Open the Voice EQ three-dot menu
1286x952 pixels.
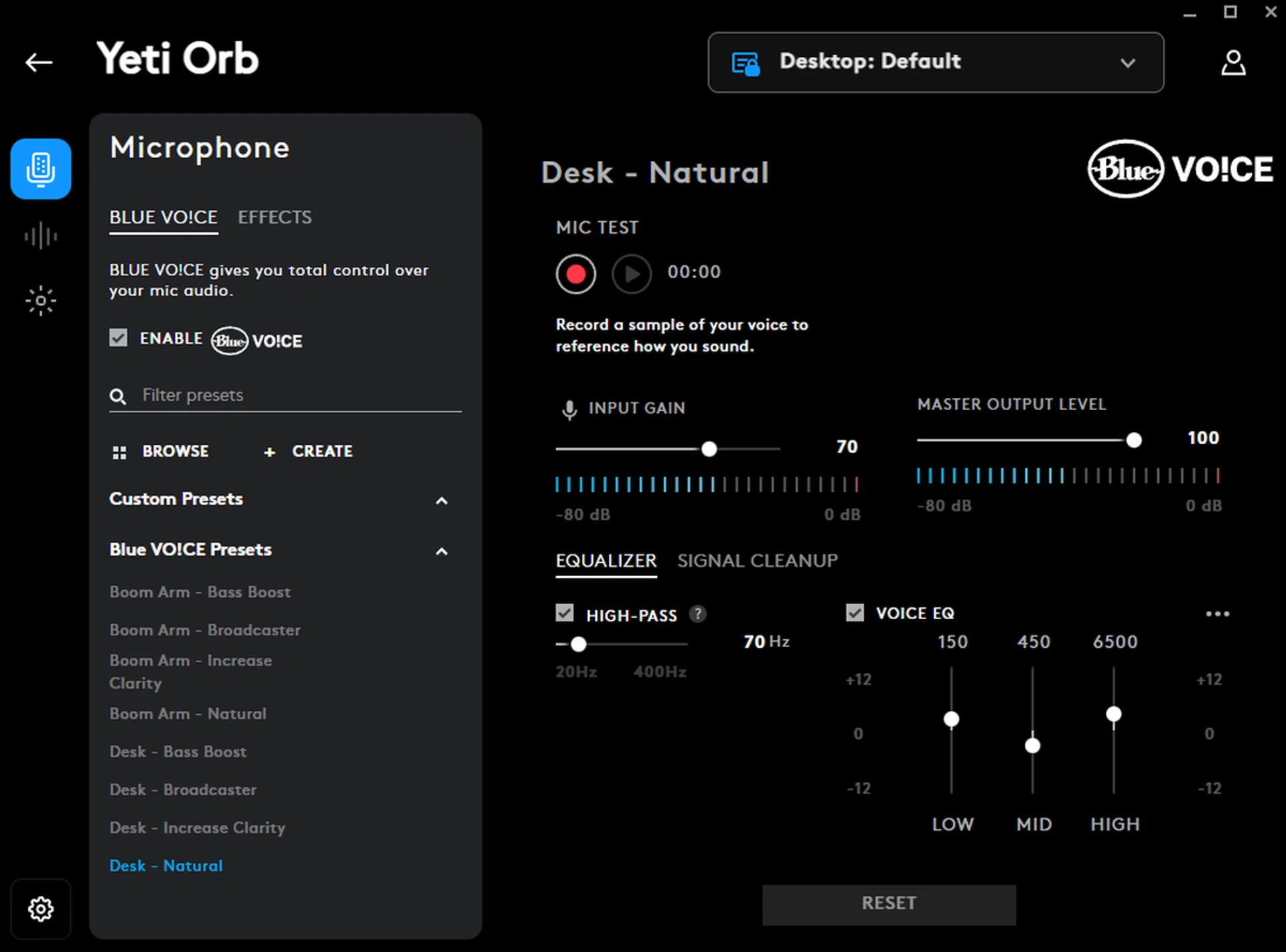click(x=1218, y=614)
